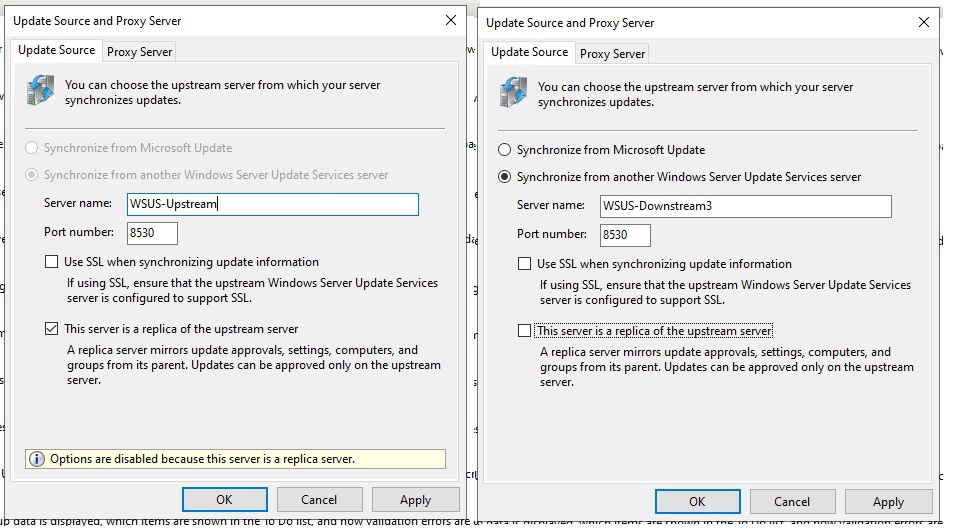Click Apply in the left dialog

coord(415,499)
